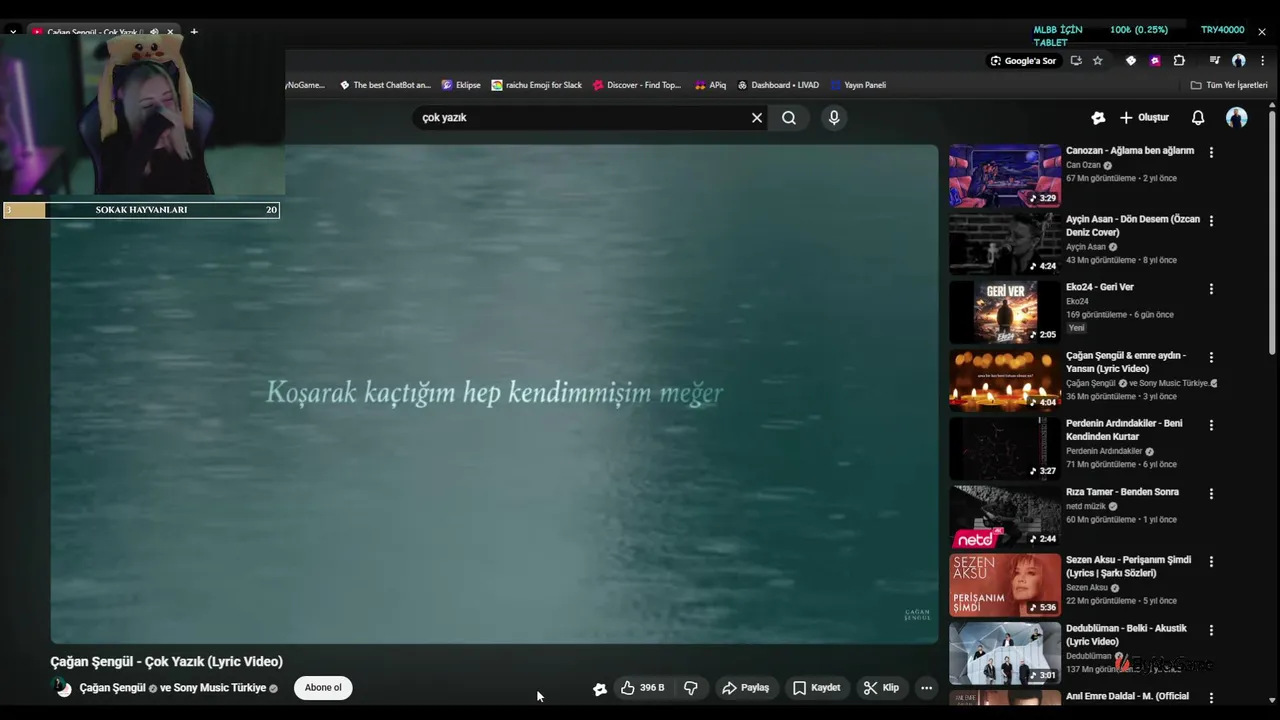Image resolution: width=1280 pixels, height=720 pixels.
Task: Click the Abone ol subscribe button
Action: (x=323, y=688)
